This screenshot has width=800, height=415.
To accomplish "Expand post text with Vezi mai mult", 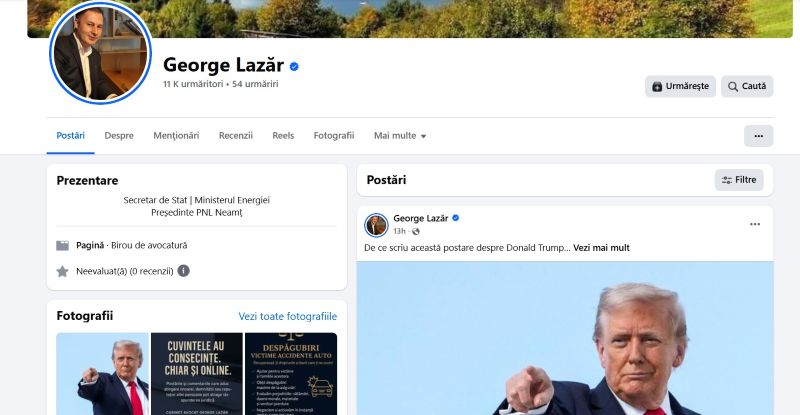I will (601, 248).
